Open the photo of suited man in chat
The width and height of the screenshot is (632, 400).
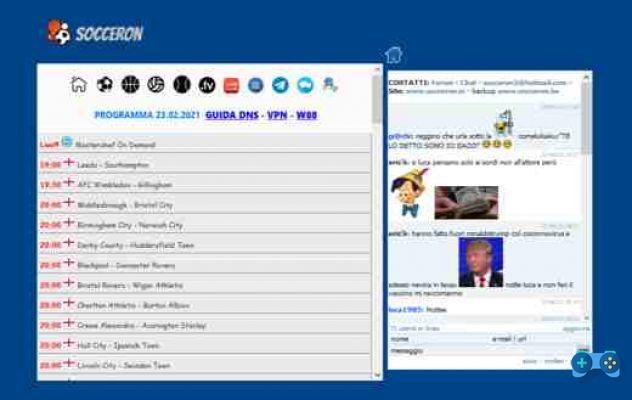click(x=481, y=262)
